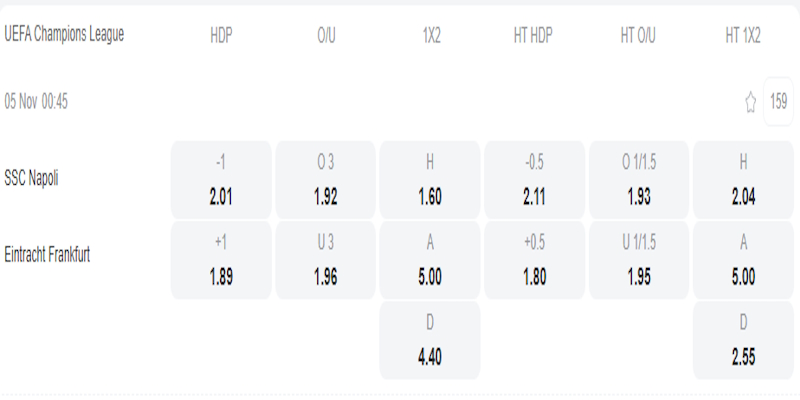Click the 05 Nov 00:45 match time
Image resolution: width=800 pixels, height=400 pixels.
click(36, 101)
